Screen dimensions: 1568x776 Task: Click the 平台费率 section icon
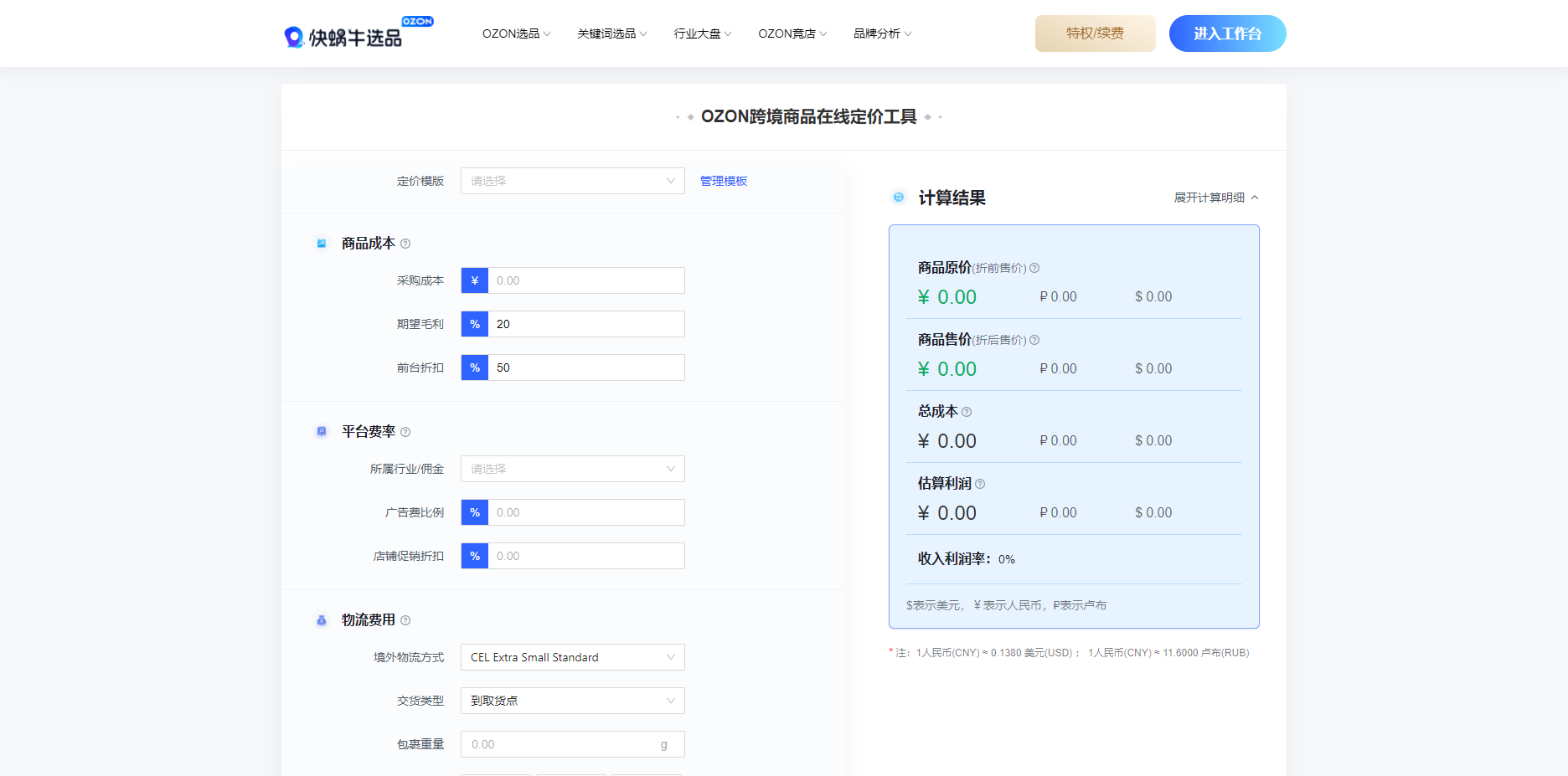pos(322,432)
